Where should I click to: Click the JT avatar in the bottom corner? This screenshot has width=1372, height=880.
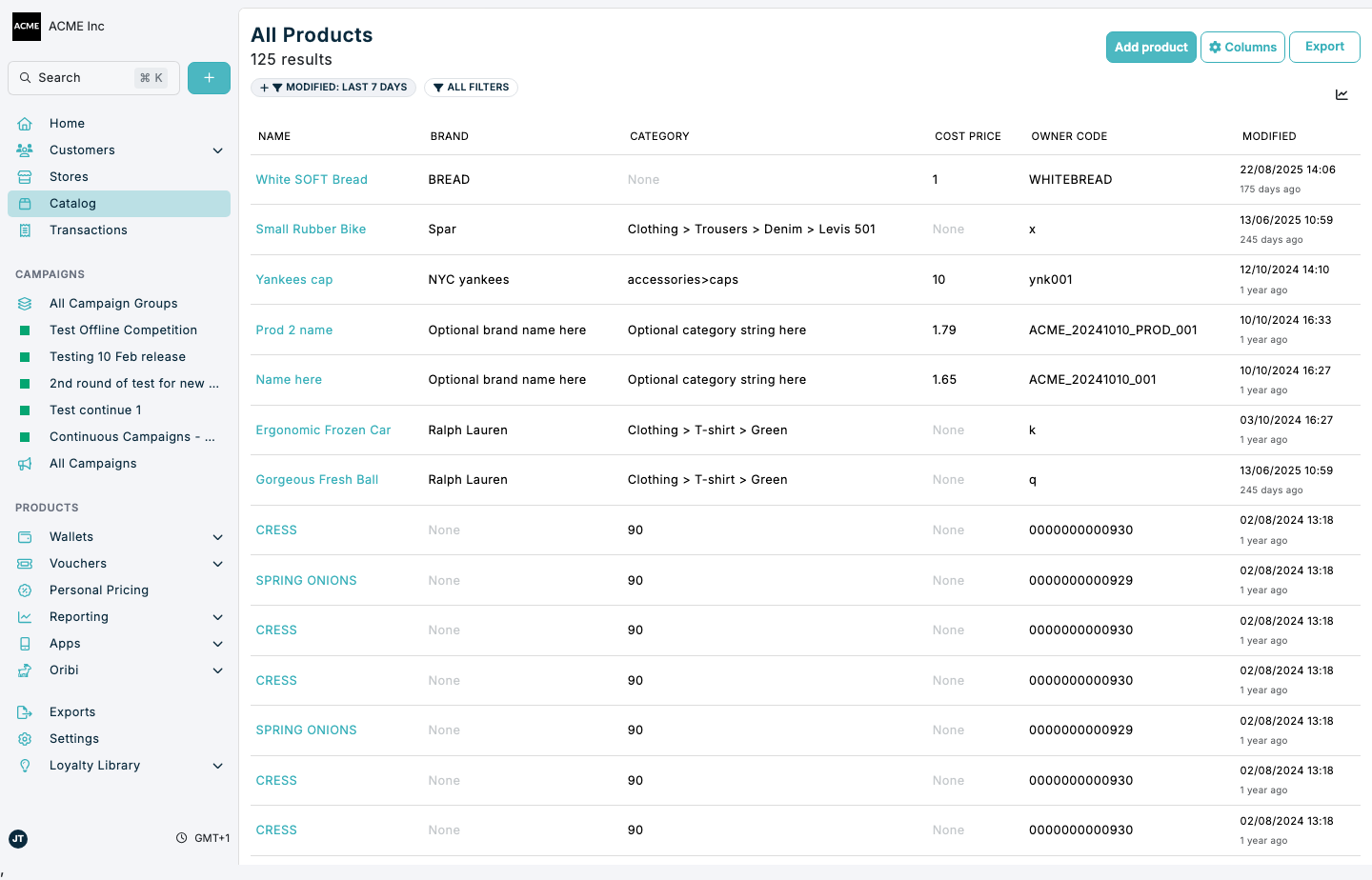tap(18, 839)
